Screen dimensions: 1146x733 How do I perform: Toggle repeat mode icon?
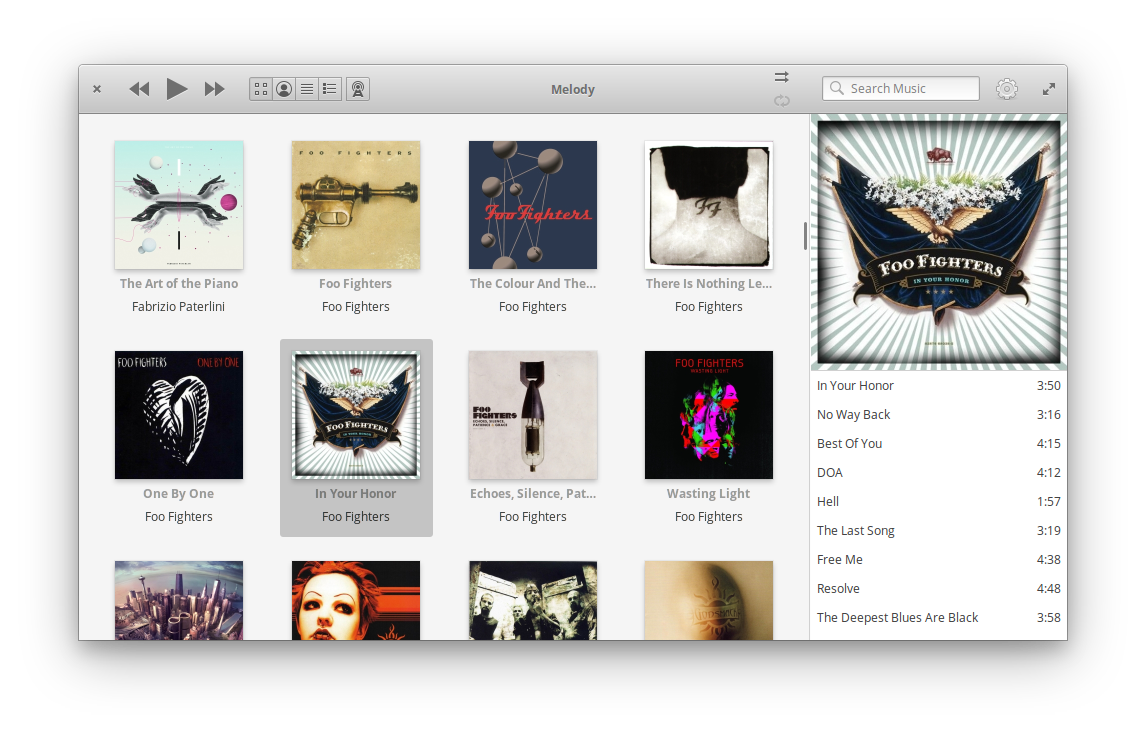coord(781,101)
